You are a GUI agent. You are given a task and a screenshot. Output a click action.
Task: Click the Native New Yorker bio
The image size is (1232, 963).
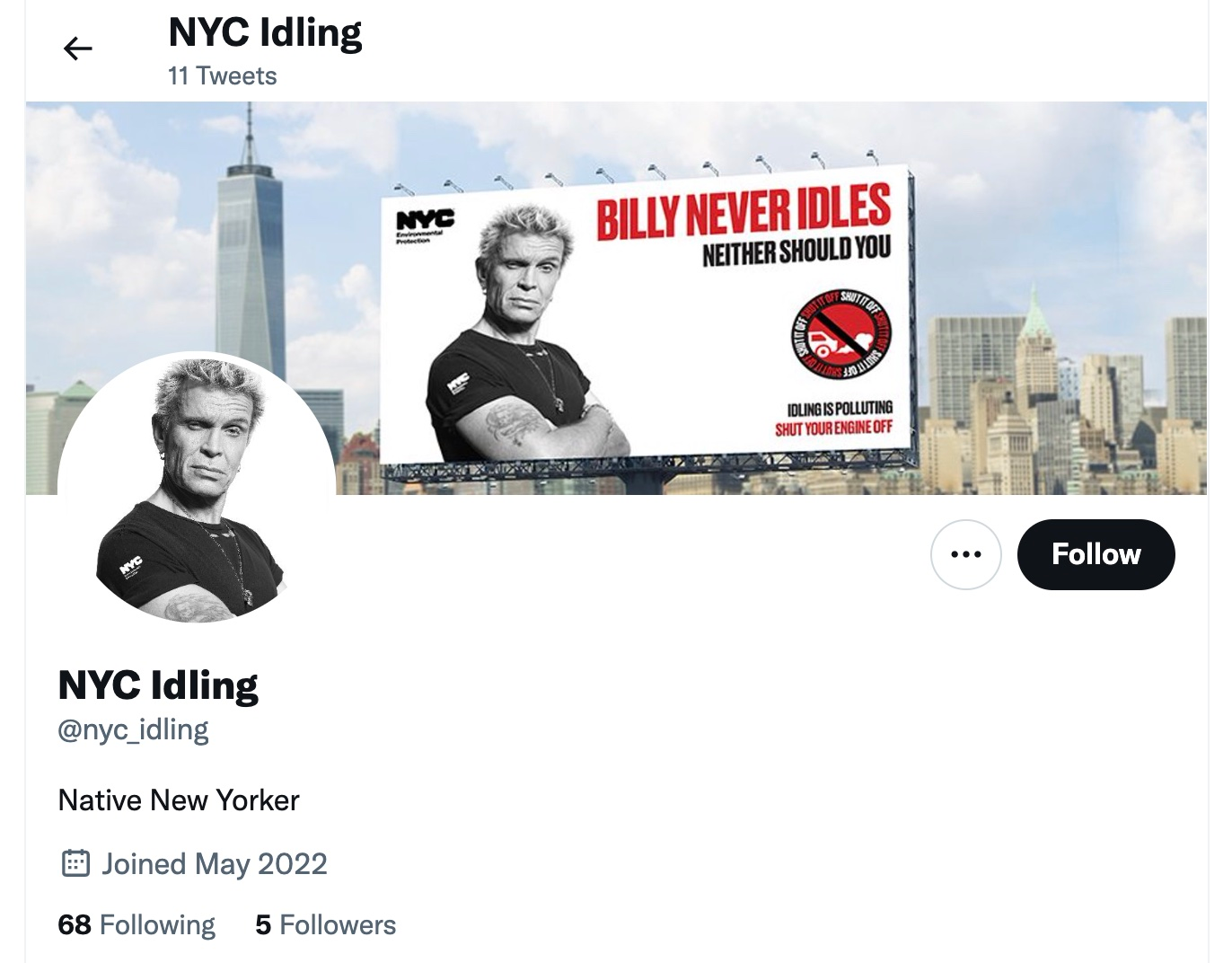point(179,800)
